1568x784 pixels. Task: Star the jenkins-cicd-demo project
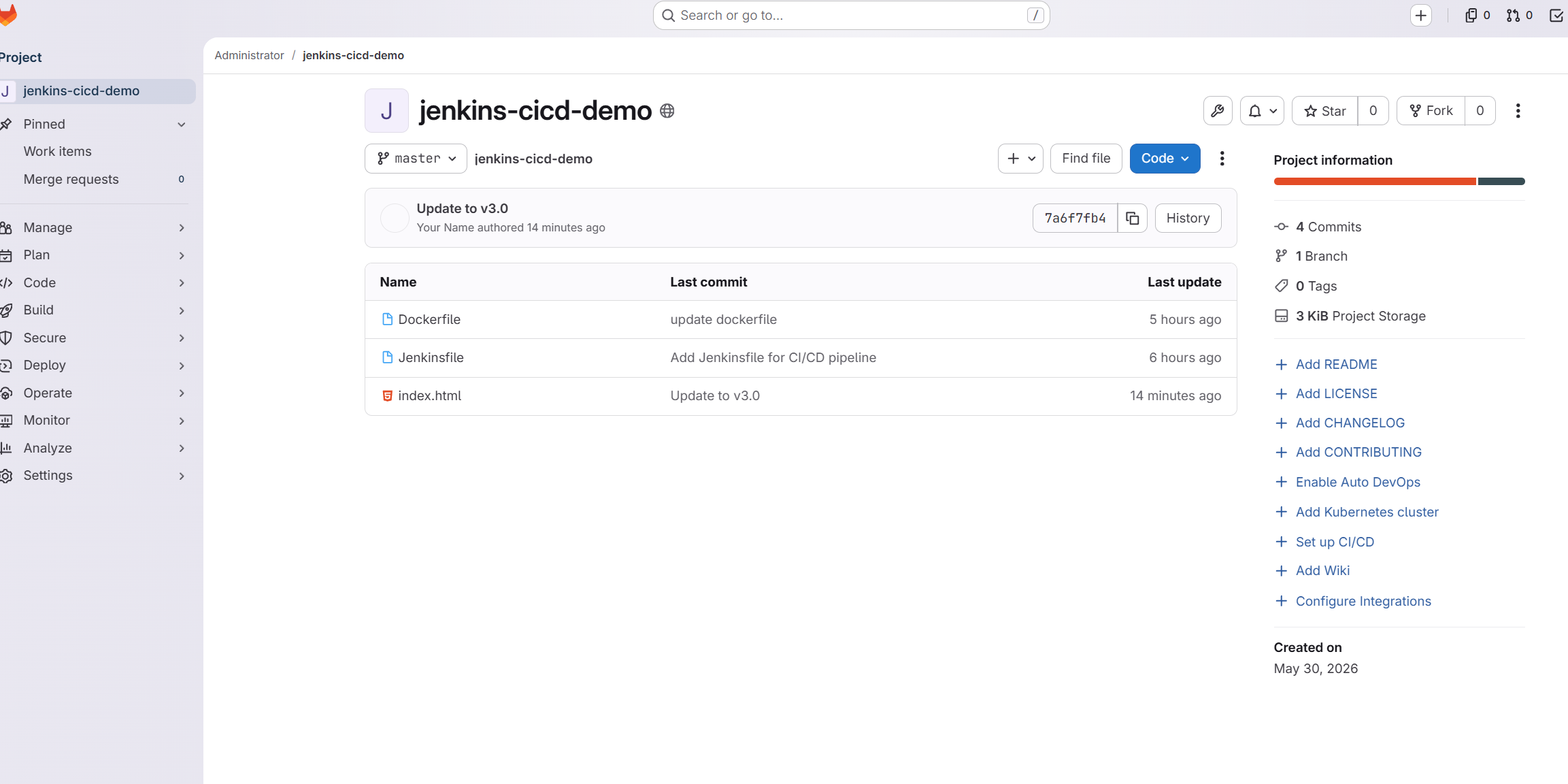point(1325,111)
